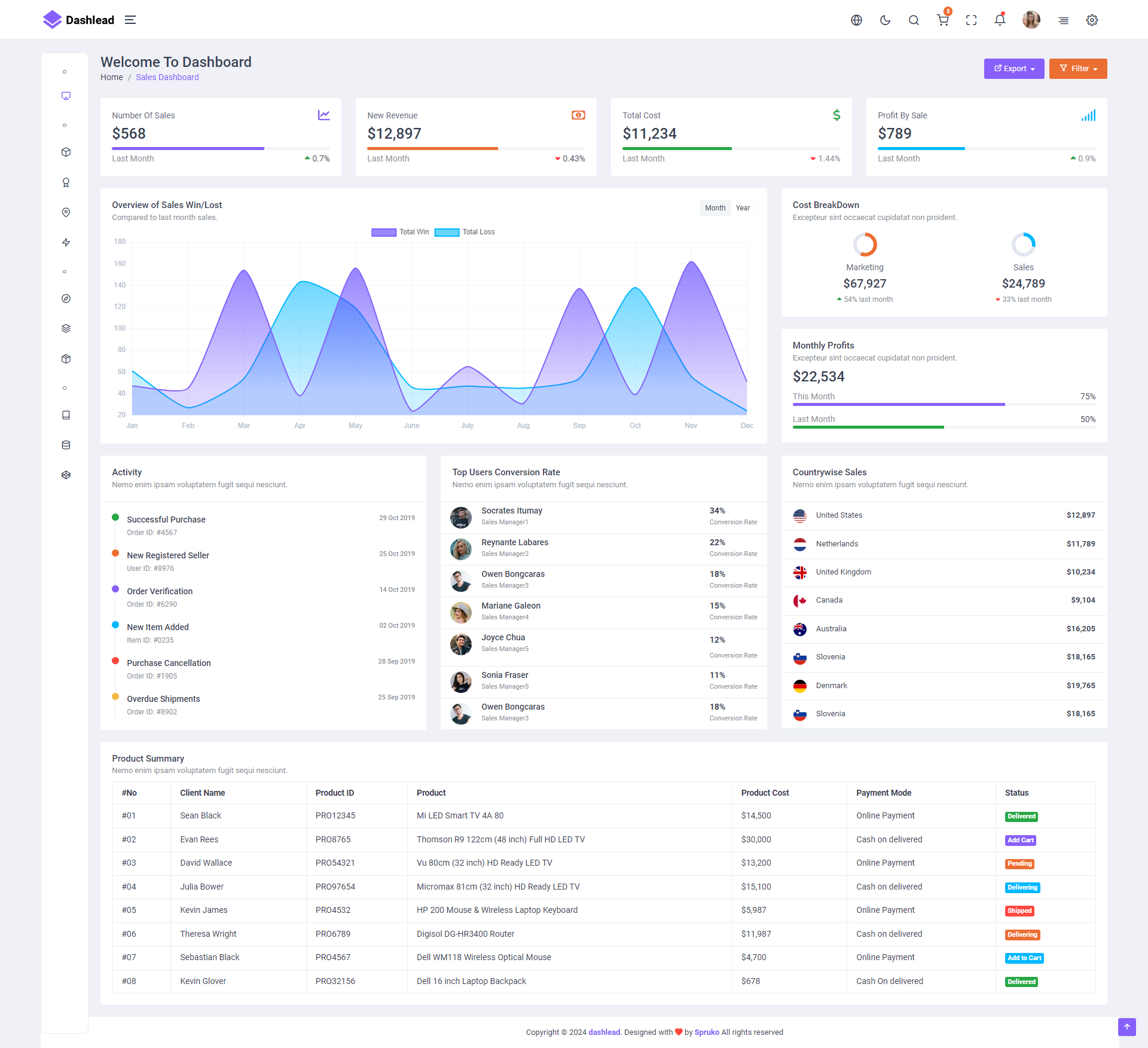The width and height of the screenshot is (1148, 1048).
Task: Open the shopping cart icon
Action: pyautogui.click(x=943, y=20)
